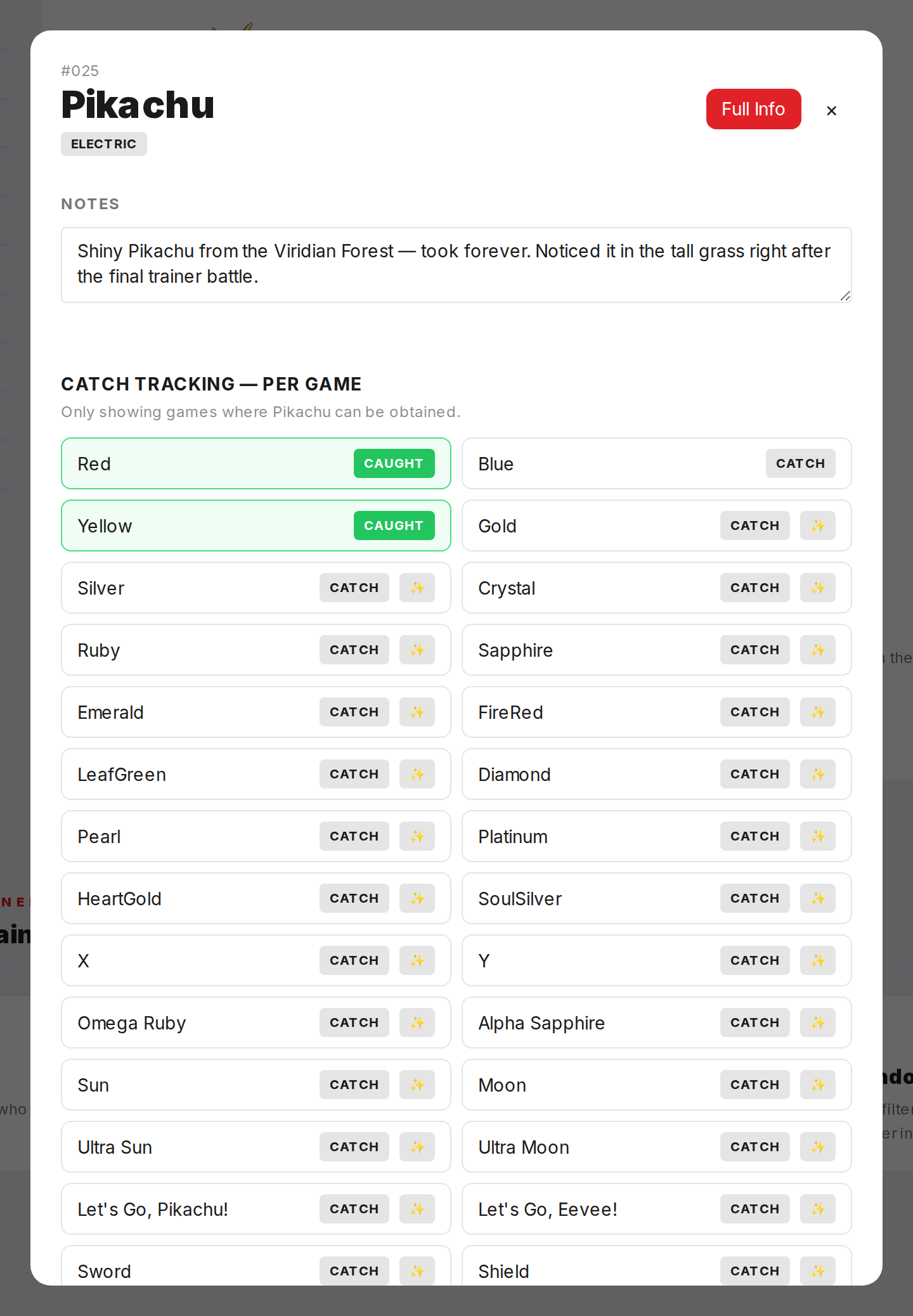Toggle shiny sparkle for Diamond
This screenshot has width=913, height=1316.
tap(817, 774)
